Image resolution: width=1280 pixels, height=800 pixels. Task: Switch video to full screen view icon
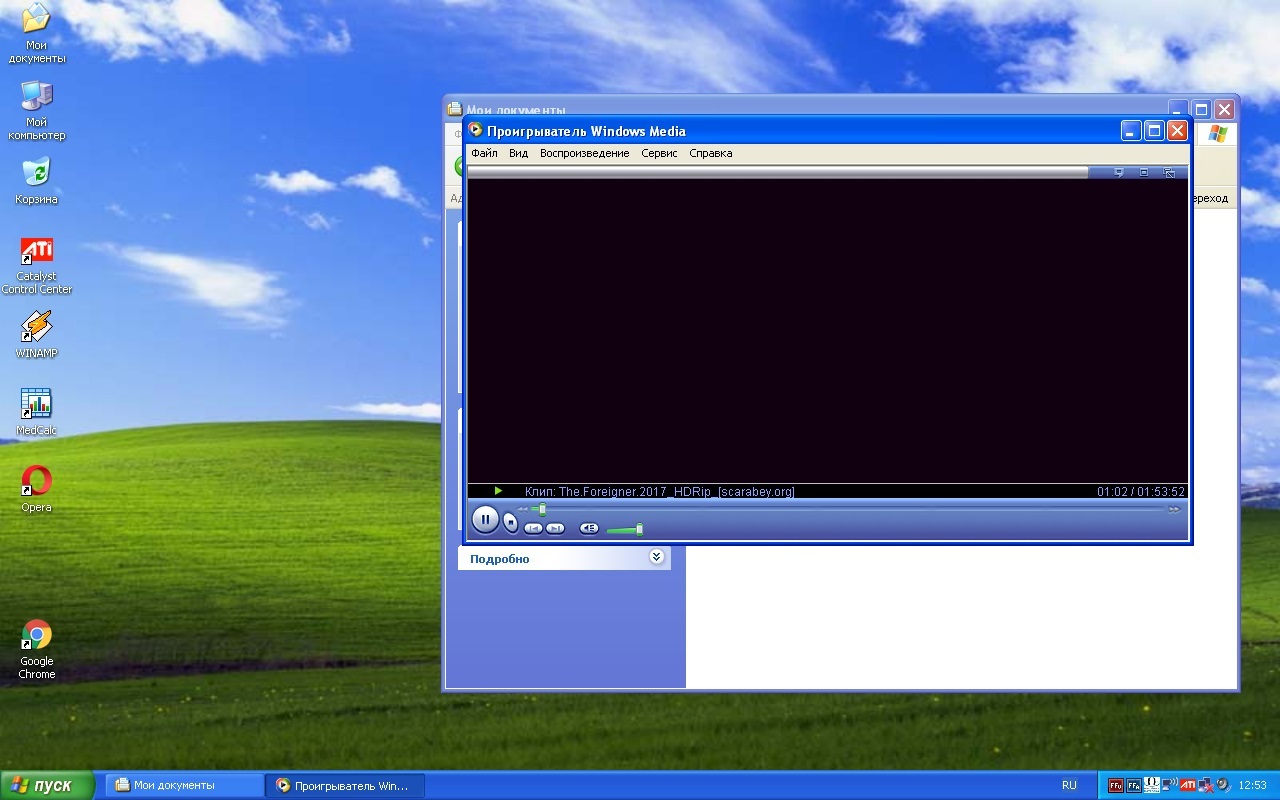(x=1144, y=173)
